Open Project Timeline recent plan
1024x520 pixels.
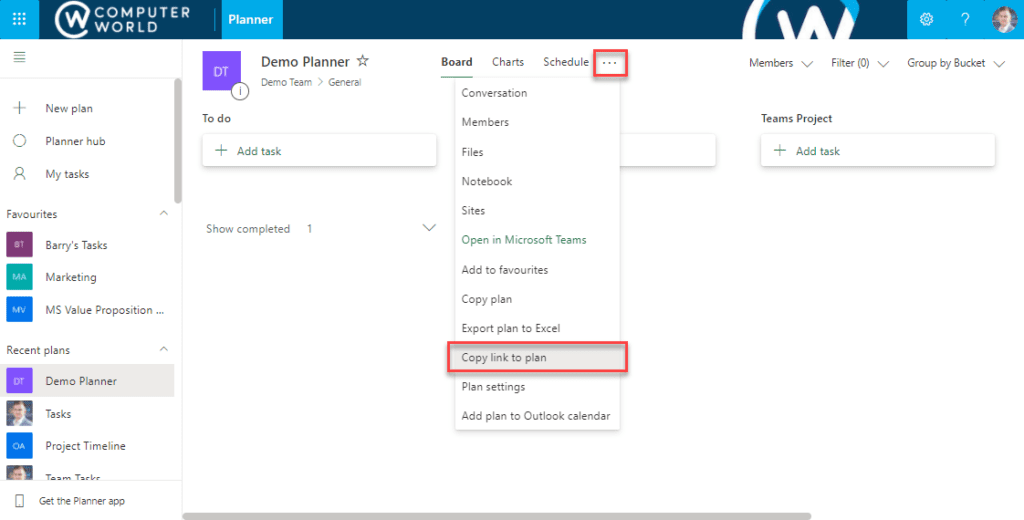(87, 446)
